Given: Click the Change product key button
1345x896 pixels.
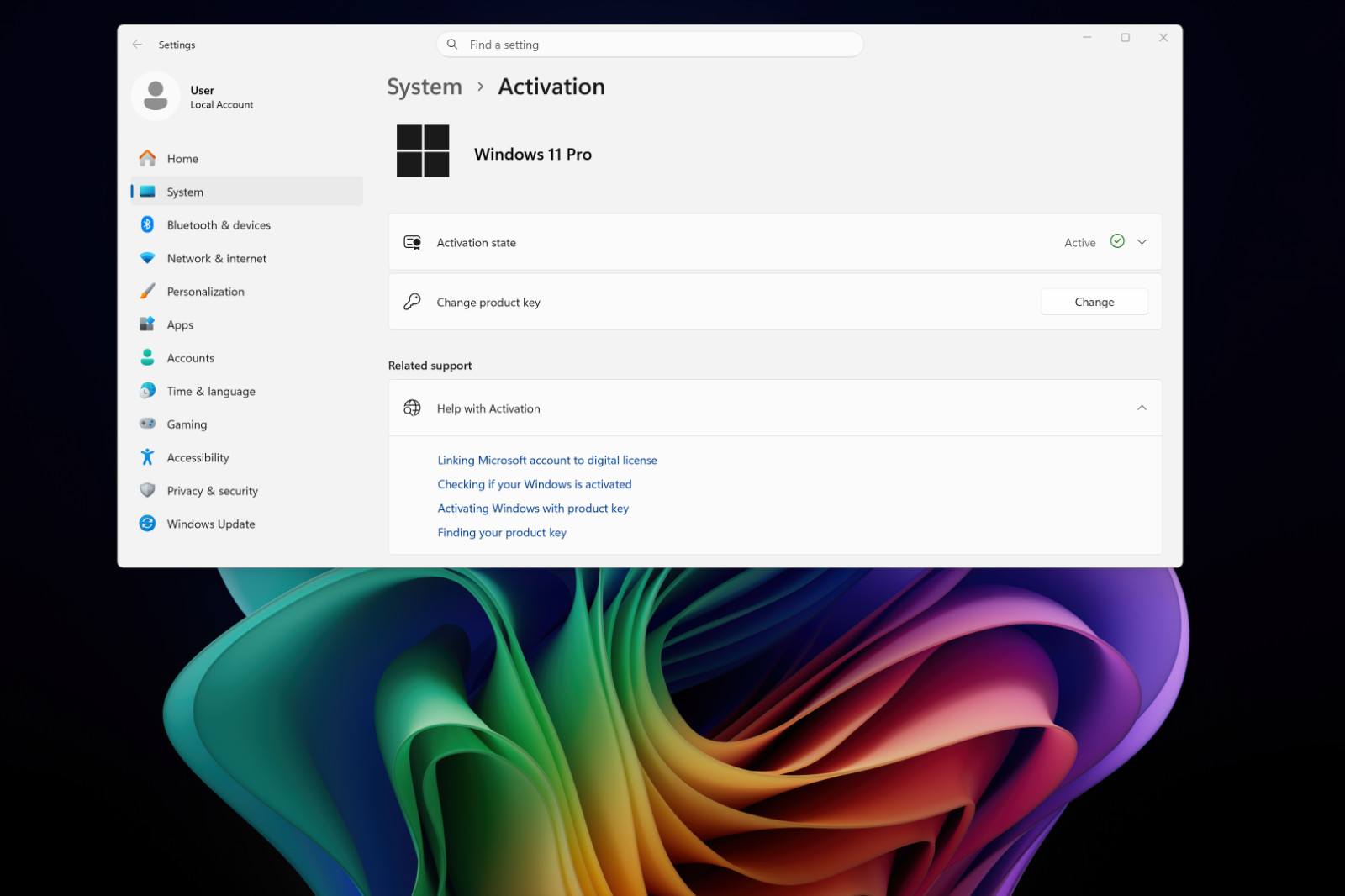Looking at the screenshot, I should [x=1094, y=302].
